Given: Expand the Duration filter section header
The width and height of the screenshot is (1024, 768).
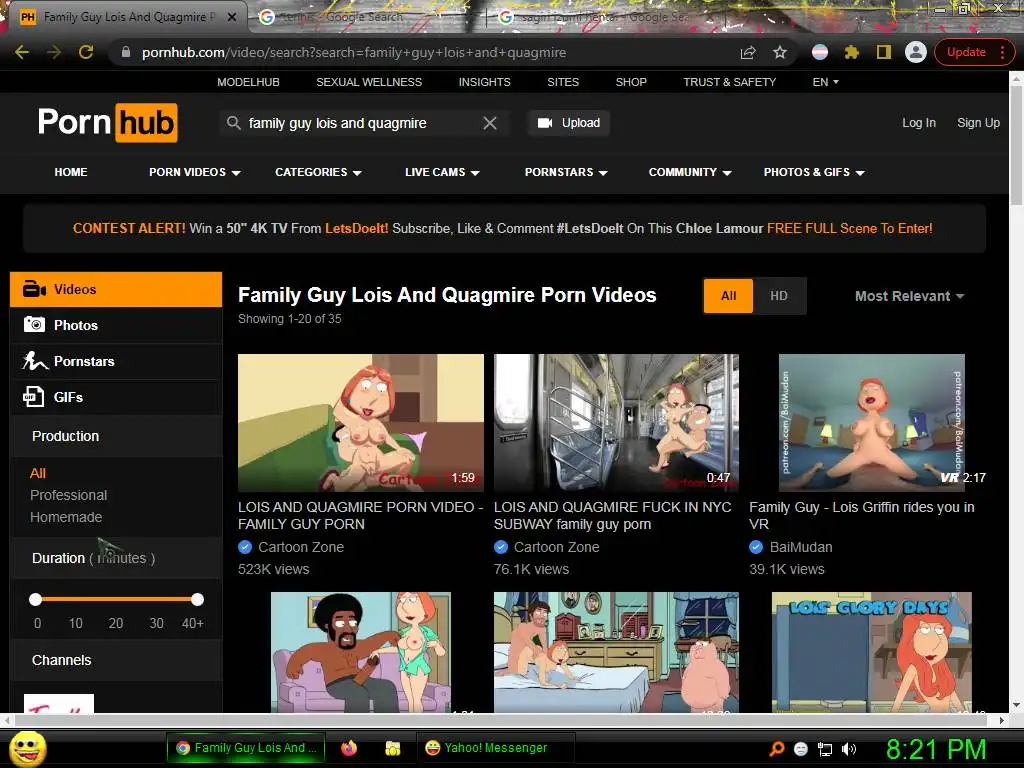Looking at the screenshot, I should [x=117, y=558].
